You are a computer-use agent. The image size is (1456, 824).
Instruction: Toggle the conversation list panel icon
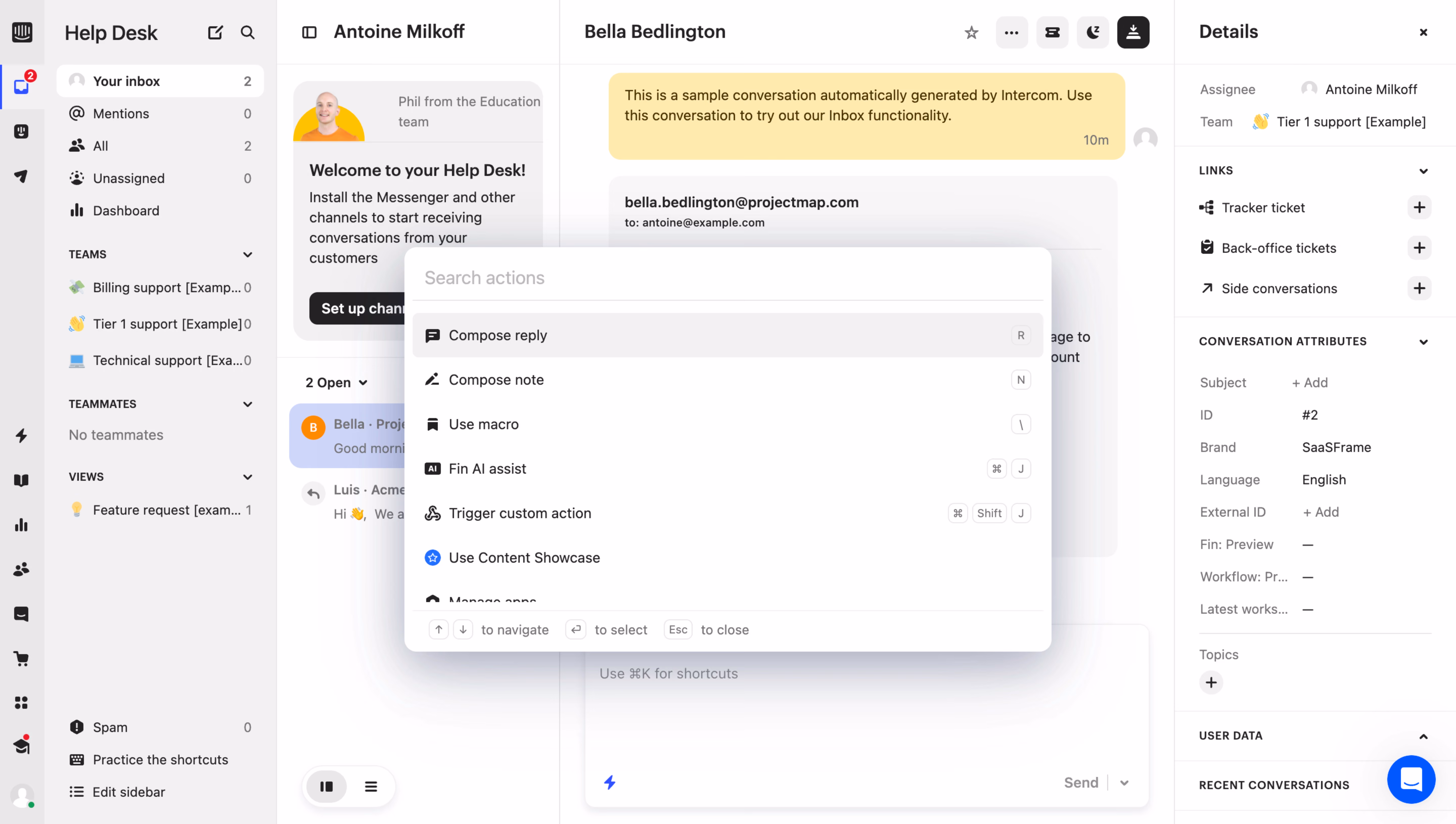(x=309, y=32)
